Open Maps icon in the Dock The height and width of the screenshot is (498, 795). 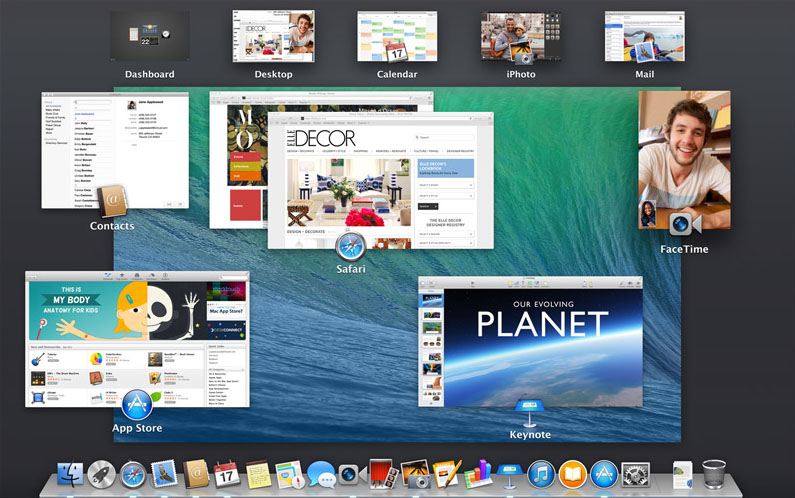(290, 474)
